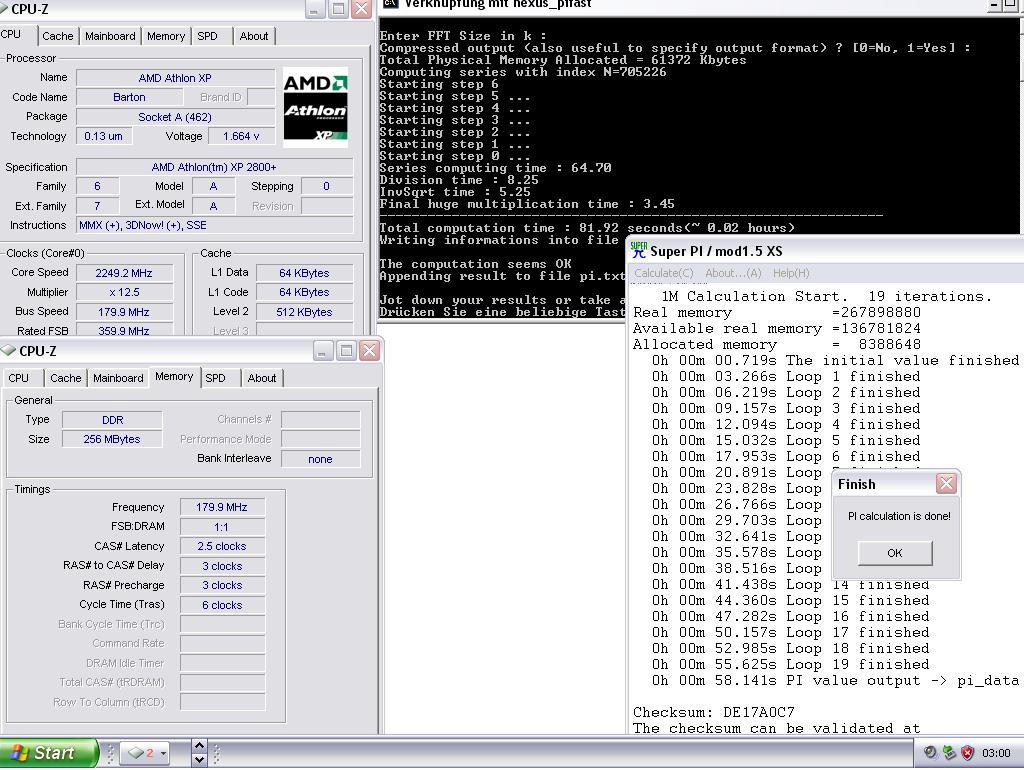Open the SPD tab in lower CPU-Z
Viewport: 1024px width, 770px height.
pyautogui.click(x=216, y=377)
